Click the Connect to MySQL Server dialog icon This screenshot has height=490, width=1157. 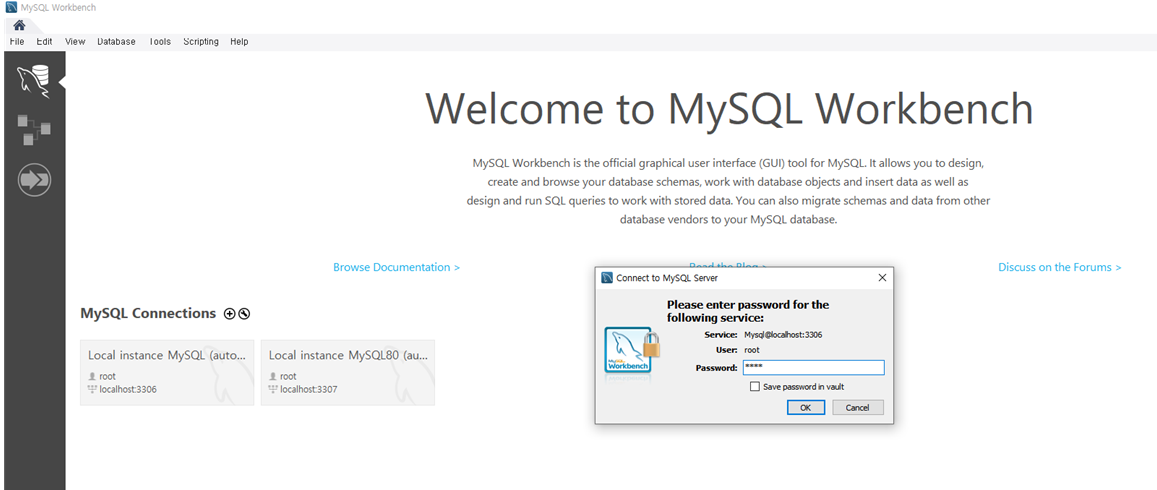point(607,277)
